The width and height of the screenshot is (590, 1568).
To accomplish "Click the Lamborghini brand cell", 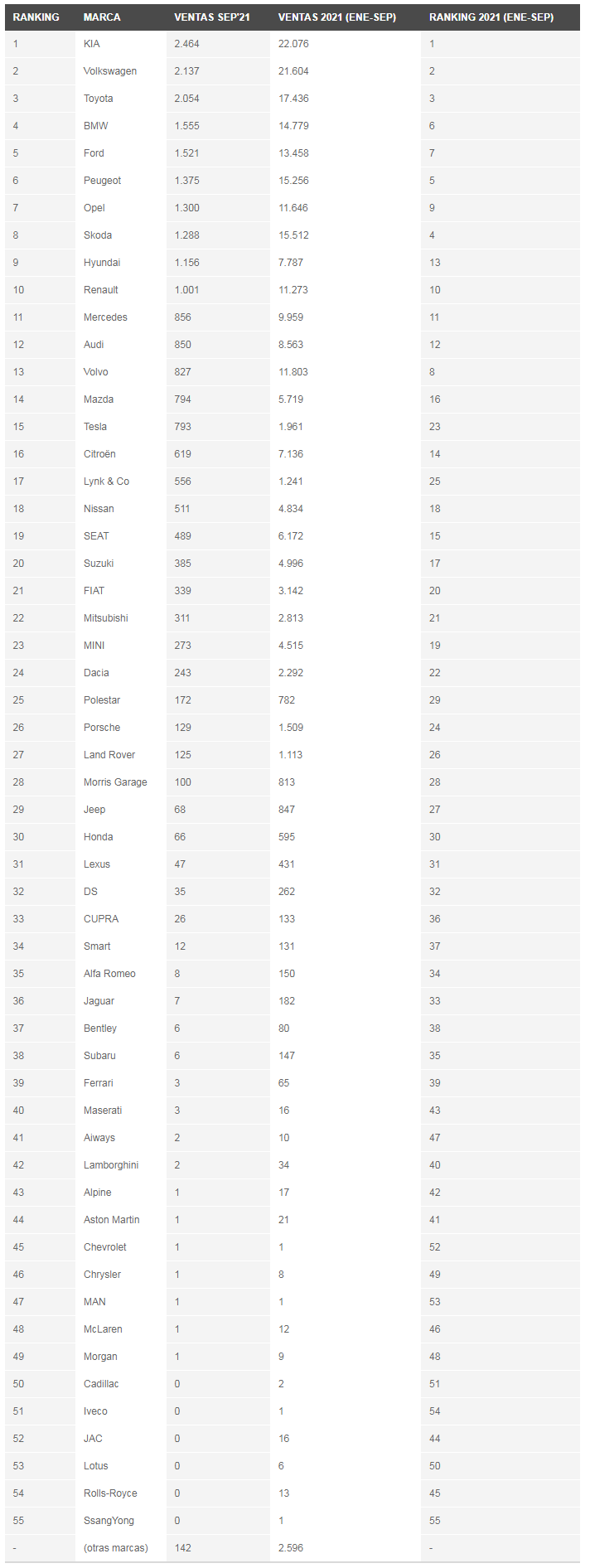I will click(111, 1165).
